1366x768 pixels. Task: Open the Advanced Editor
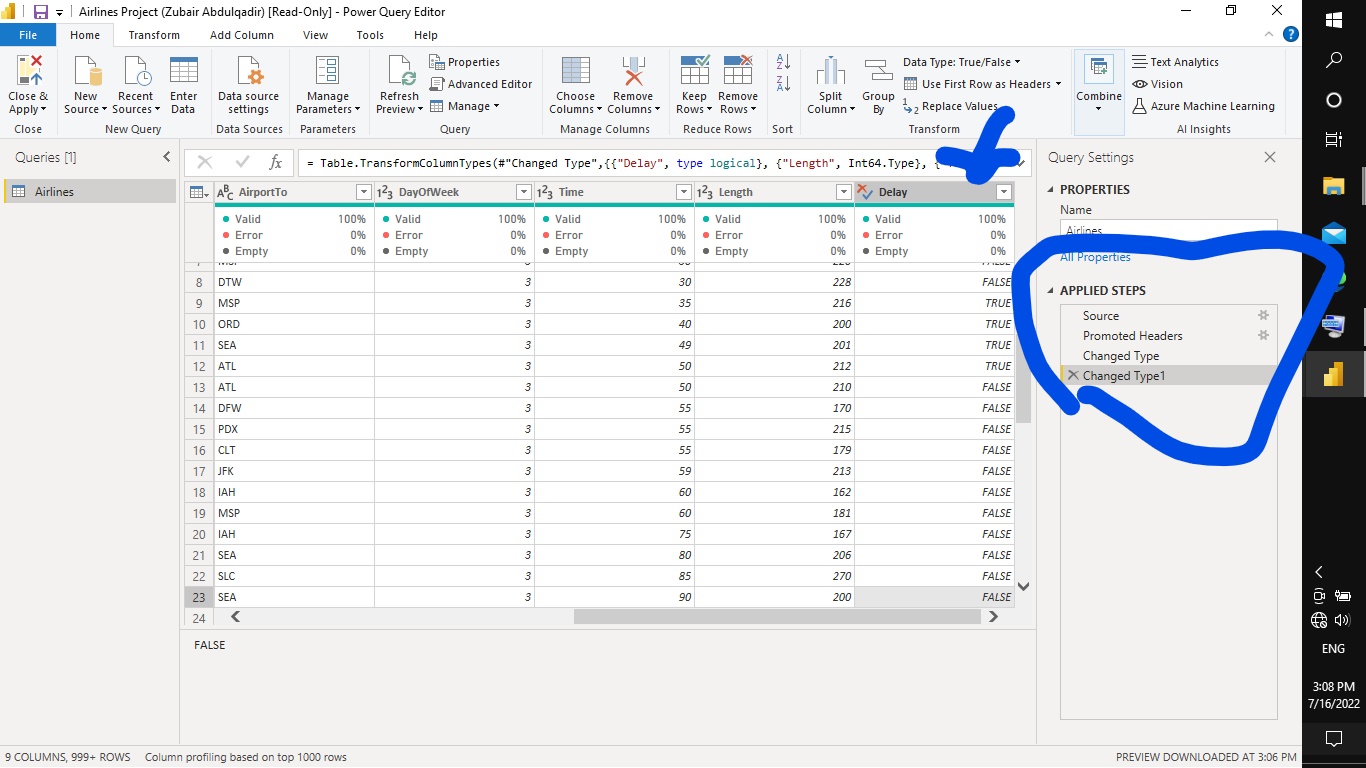click(x=481, y=84)
